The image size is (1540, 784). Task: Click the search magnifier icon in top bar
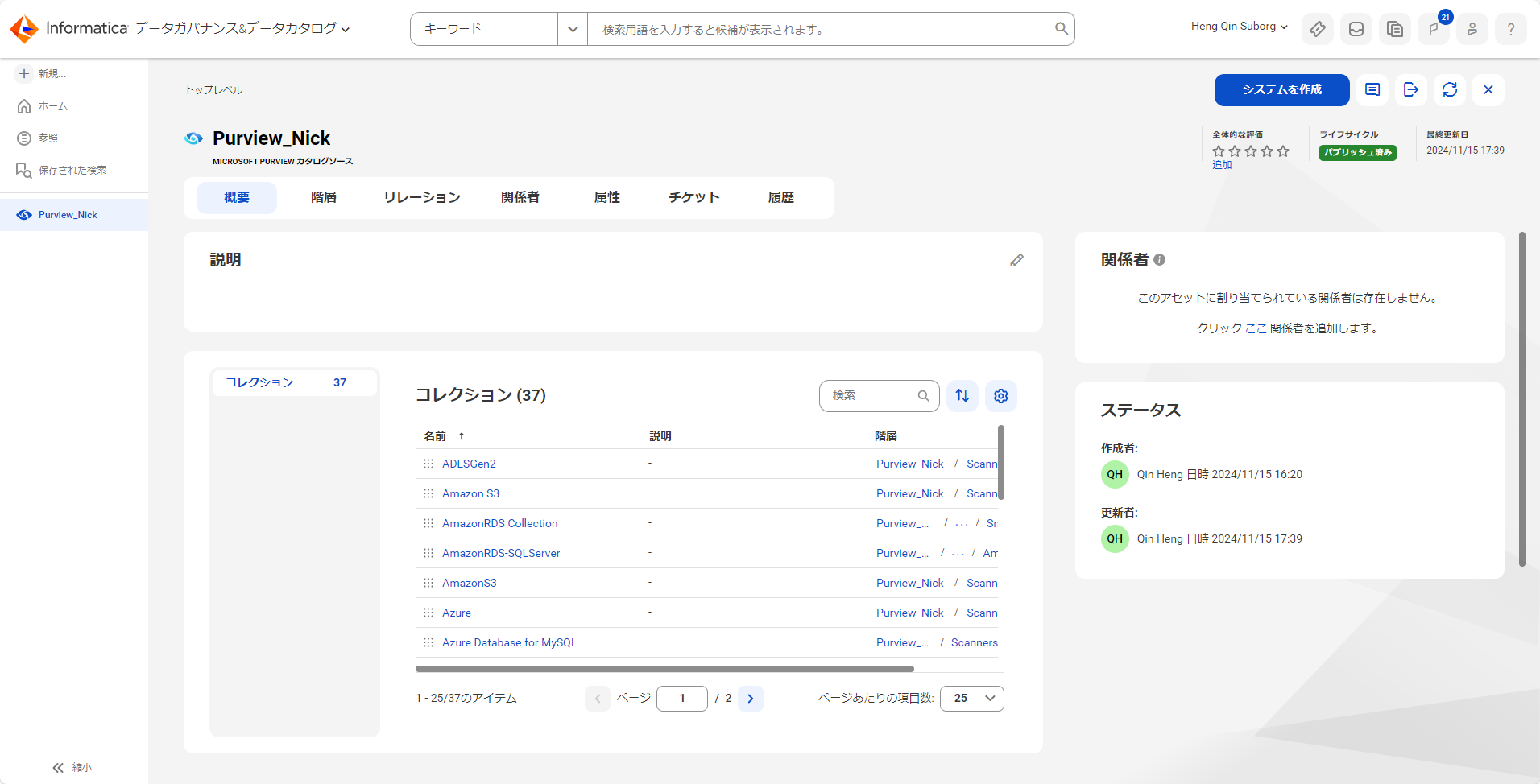click(1062, 29)
